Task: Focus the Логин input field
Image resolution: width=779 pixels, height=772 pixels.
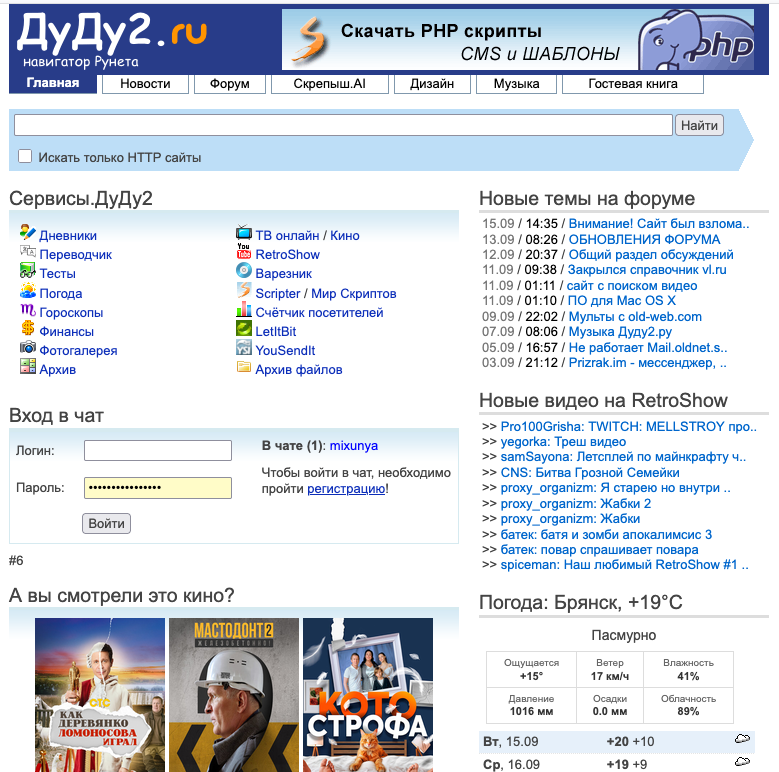Action: 158,451
